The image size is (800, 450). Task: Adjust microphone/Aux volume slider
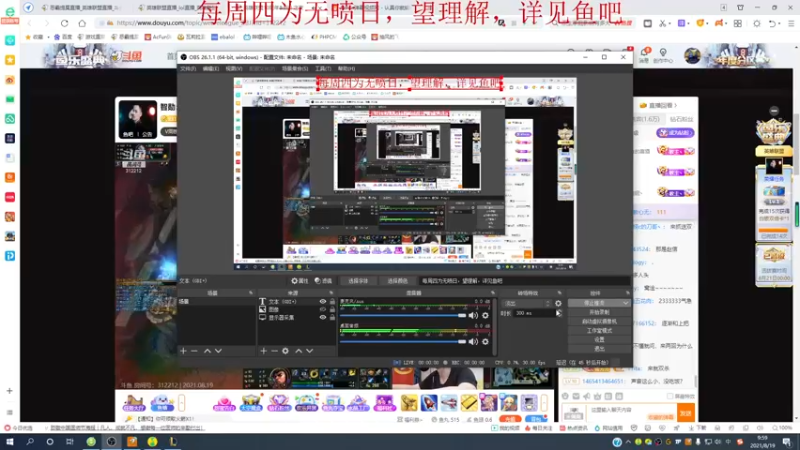[403, 315]
